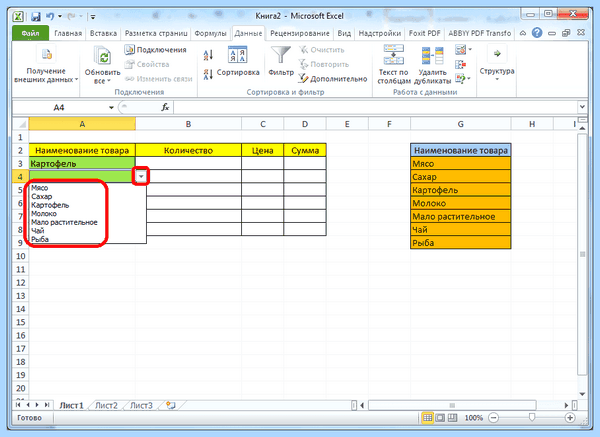The image size is (600, 437).
Task: Open the Structure (Структура) group icon
Action: 497,54
